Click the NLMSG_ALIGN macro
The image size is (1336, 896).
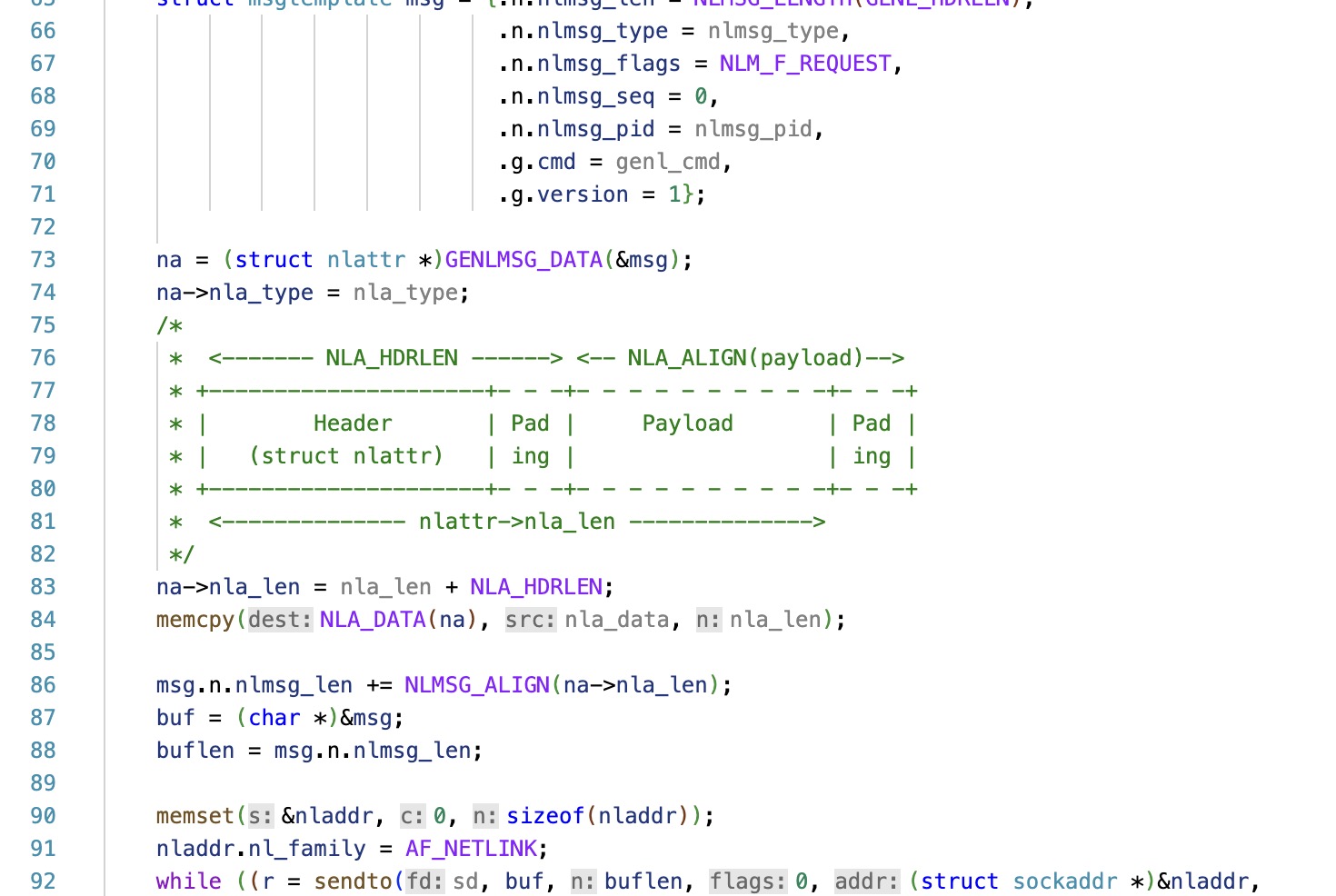[x=477, y=685]
